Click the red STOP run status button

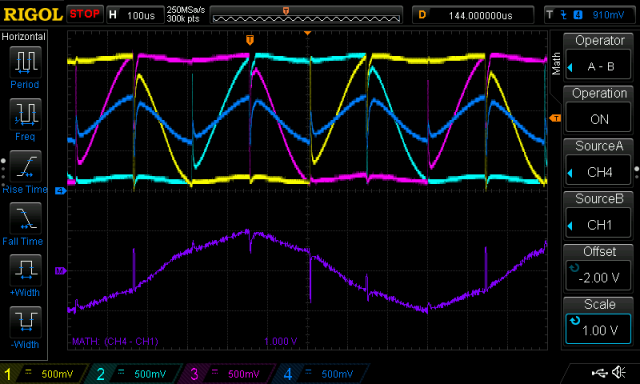tap(85, 14)
